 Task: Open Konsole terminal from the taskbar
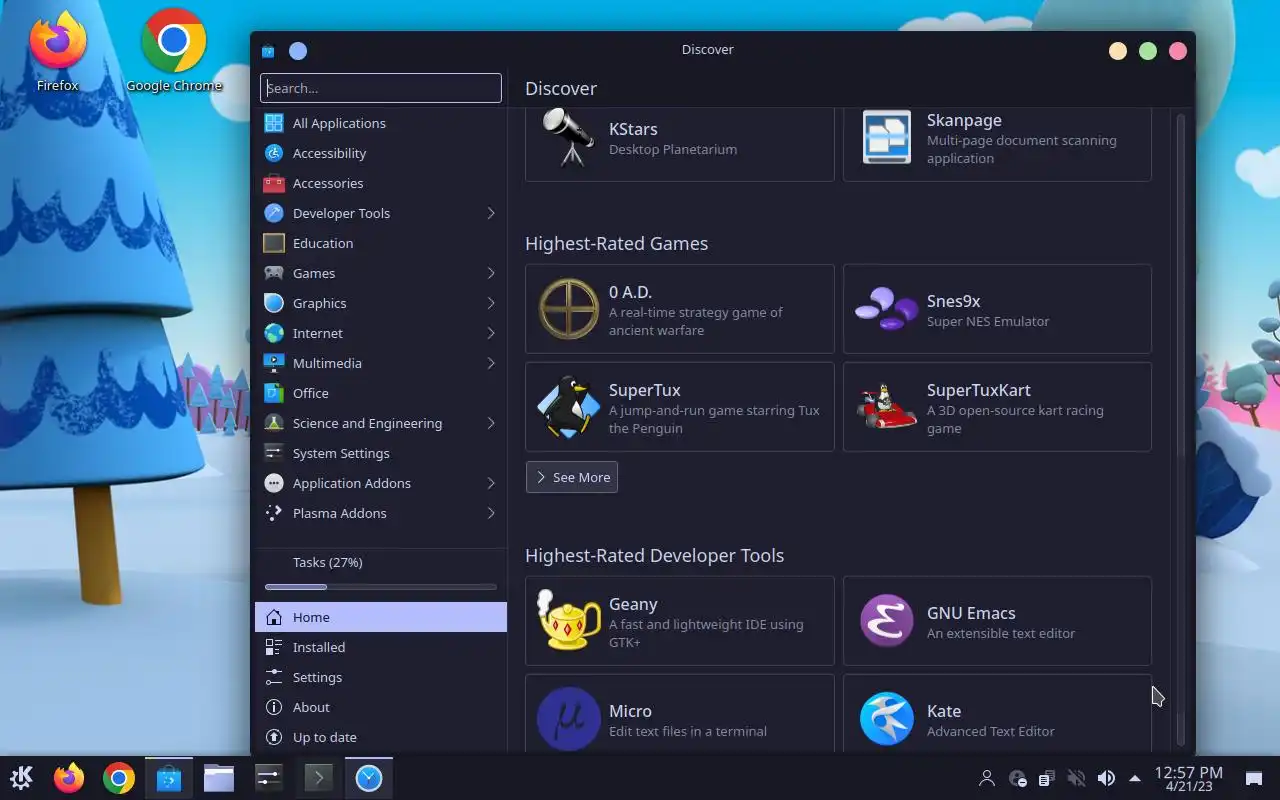coord(318,778)
